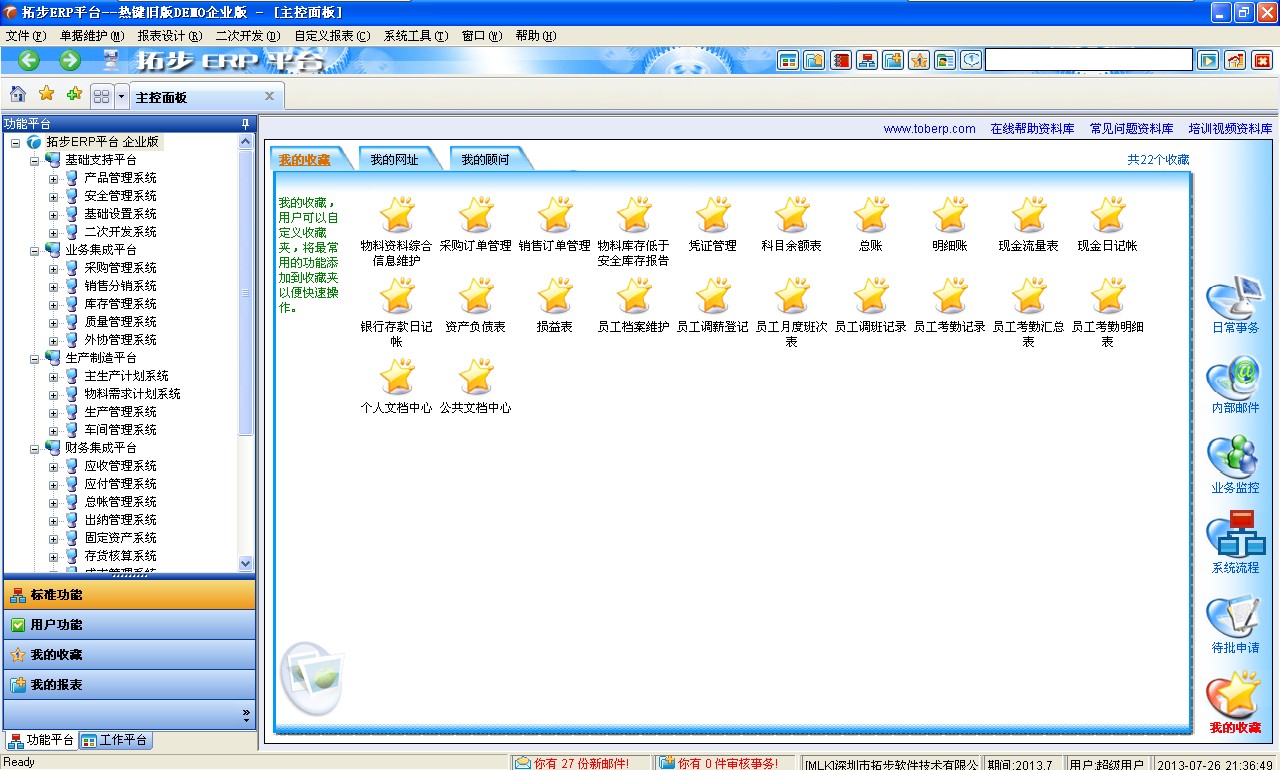Click the 用户功能 panel button
1280x770 pixels.
[x=129, y=625]
